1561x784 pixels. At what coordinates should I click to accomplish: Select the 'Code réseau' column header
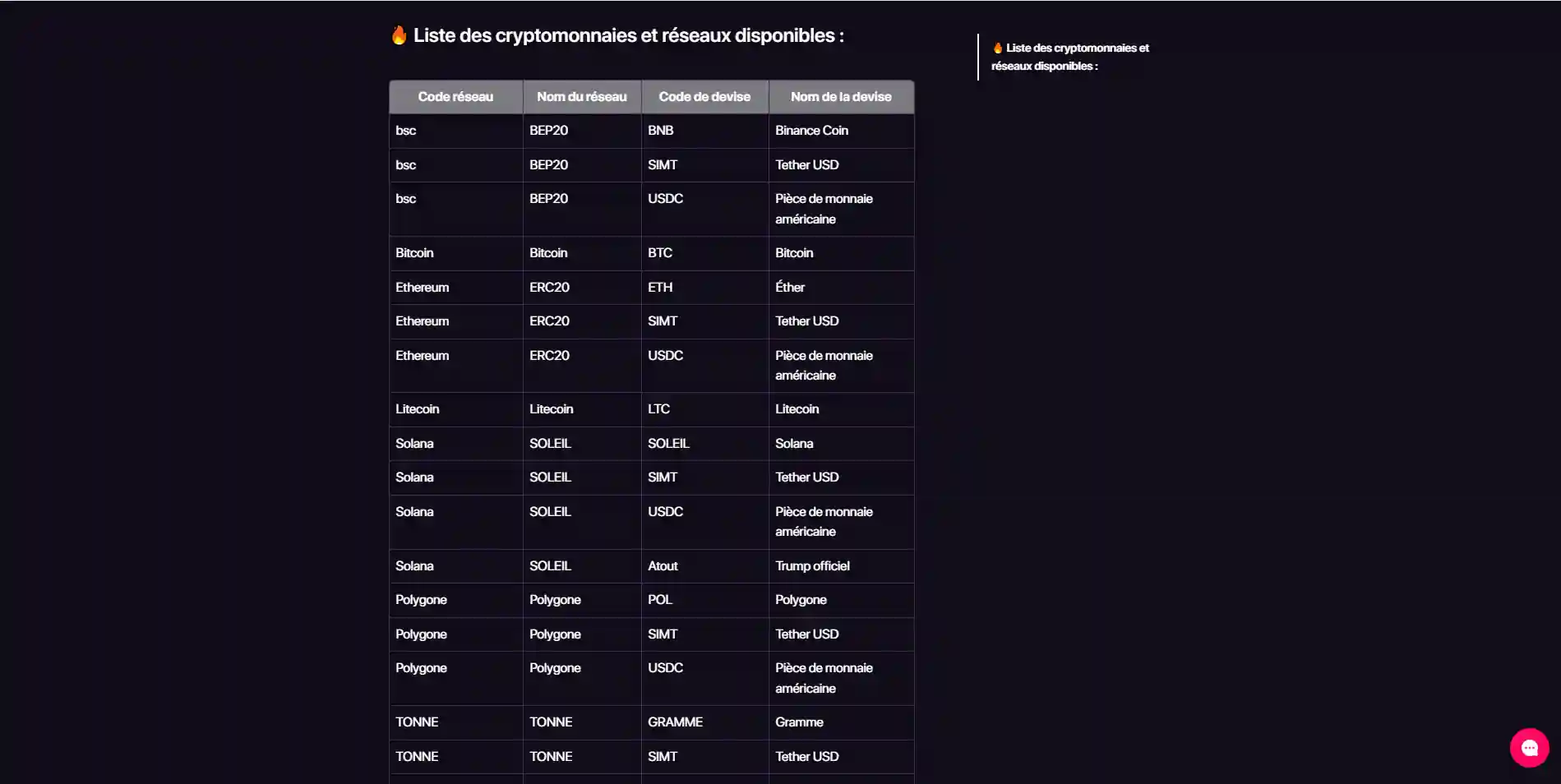(455, 97)
